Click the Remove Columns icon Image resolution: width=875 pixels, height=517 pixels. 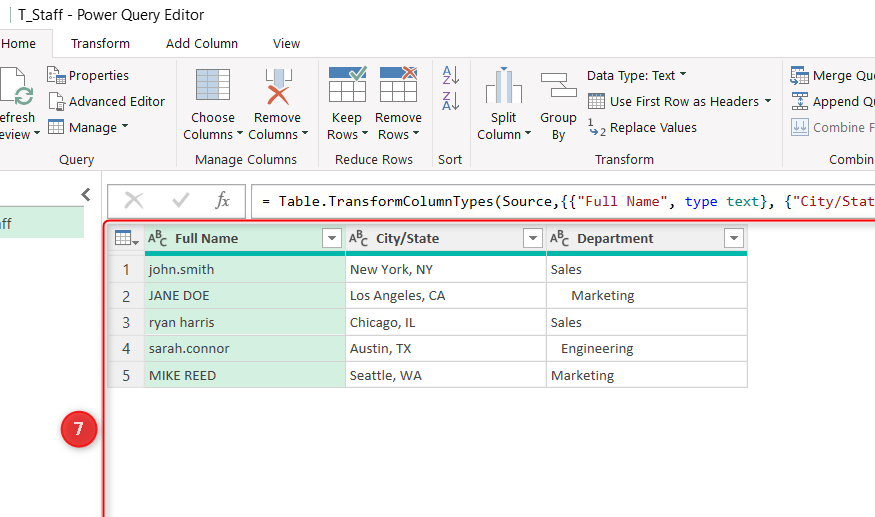coord(278,86)
